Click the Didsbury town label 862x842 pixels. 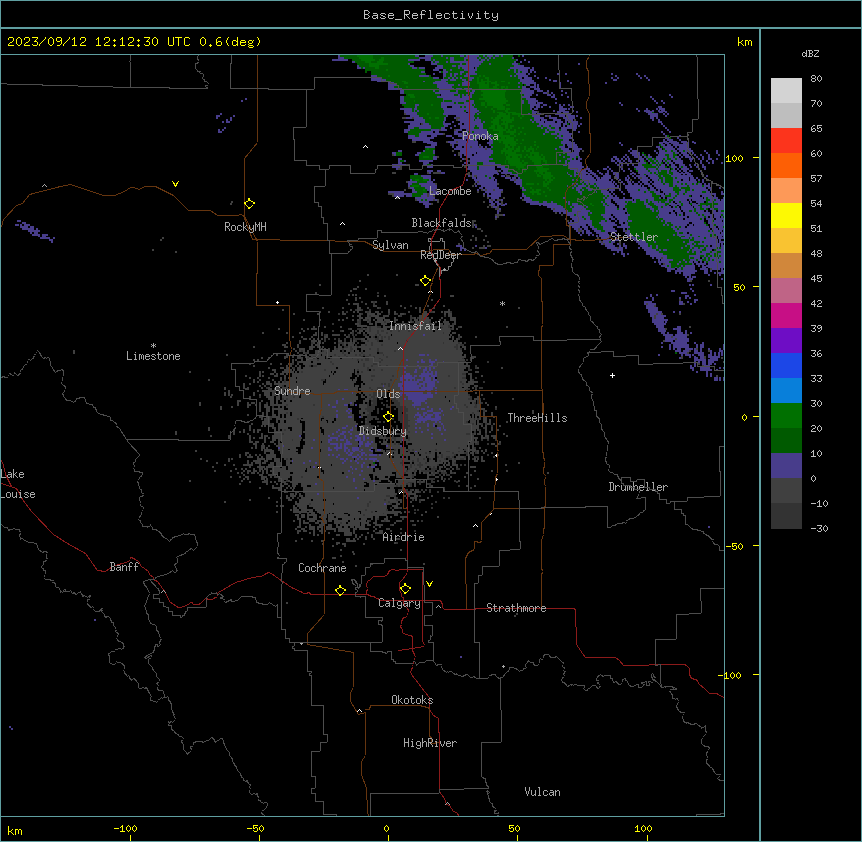383,431
